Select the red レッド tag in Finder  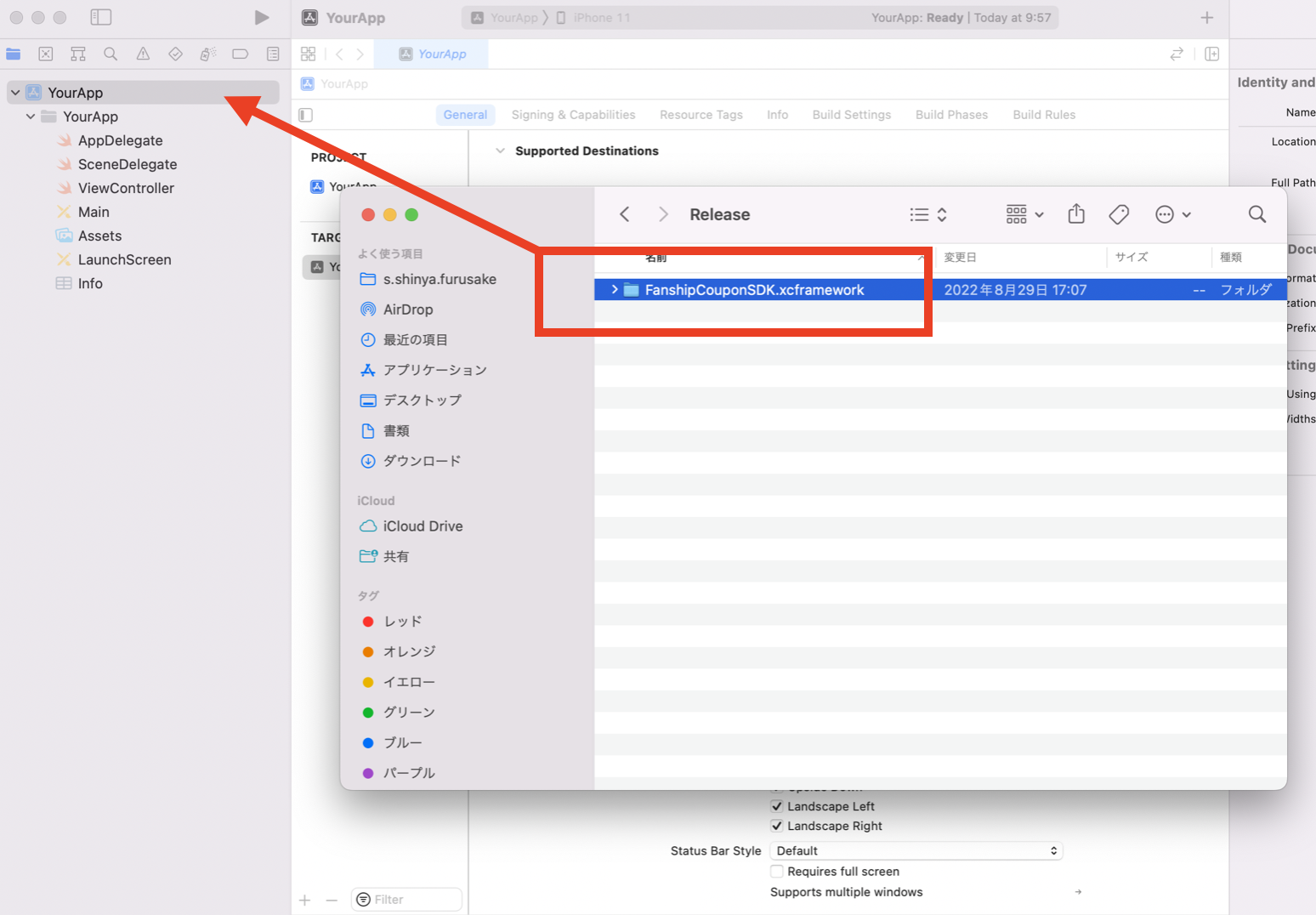[402, 622]
